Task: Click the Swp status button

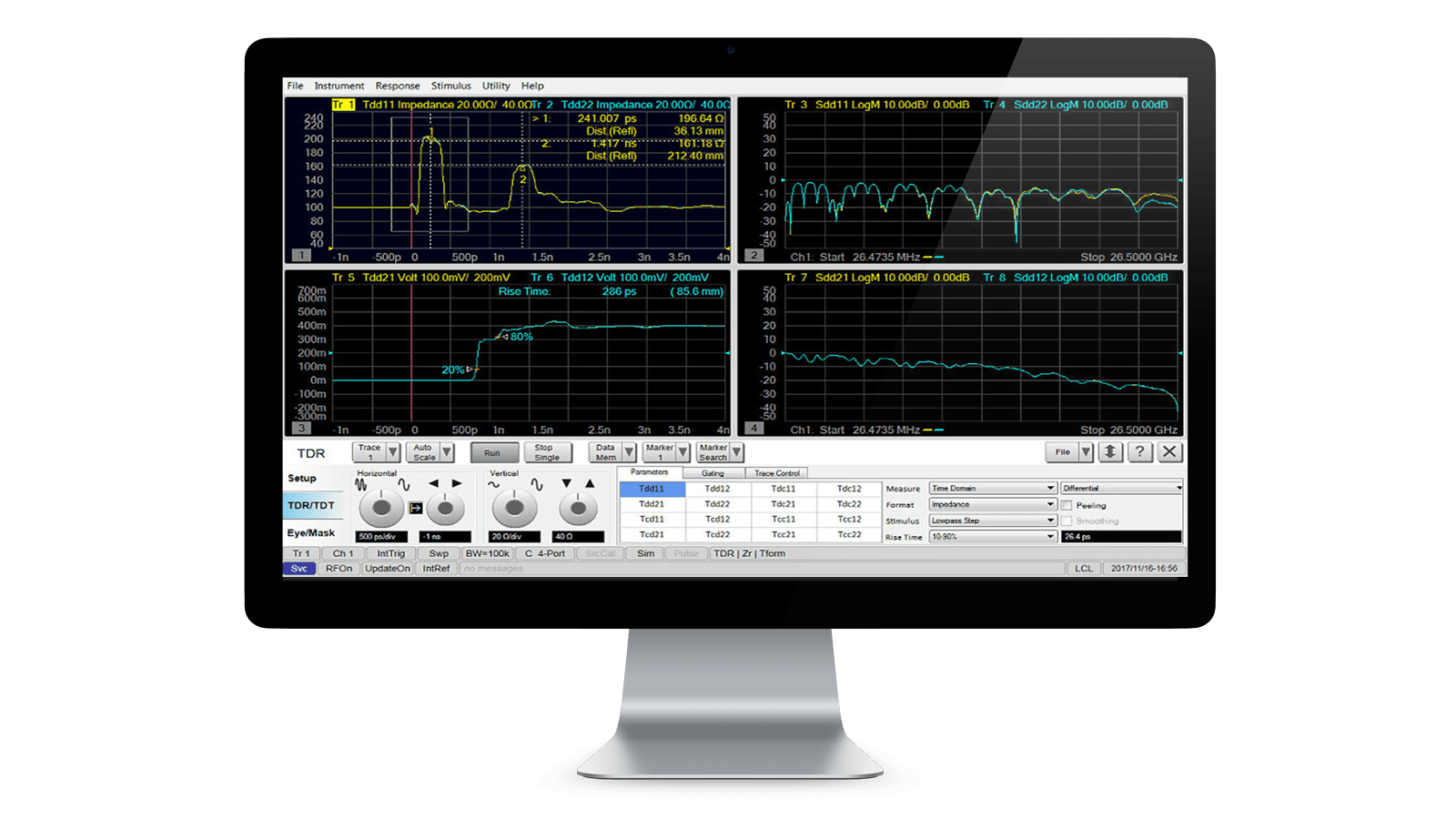Action: (439, 553)
